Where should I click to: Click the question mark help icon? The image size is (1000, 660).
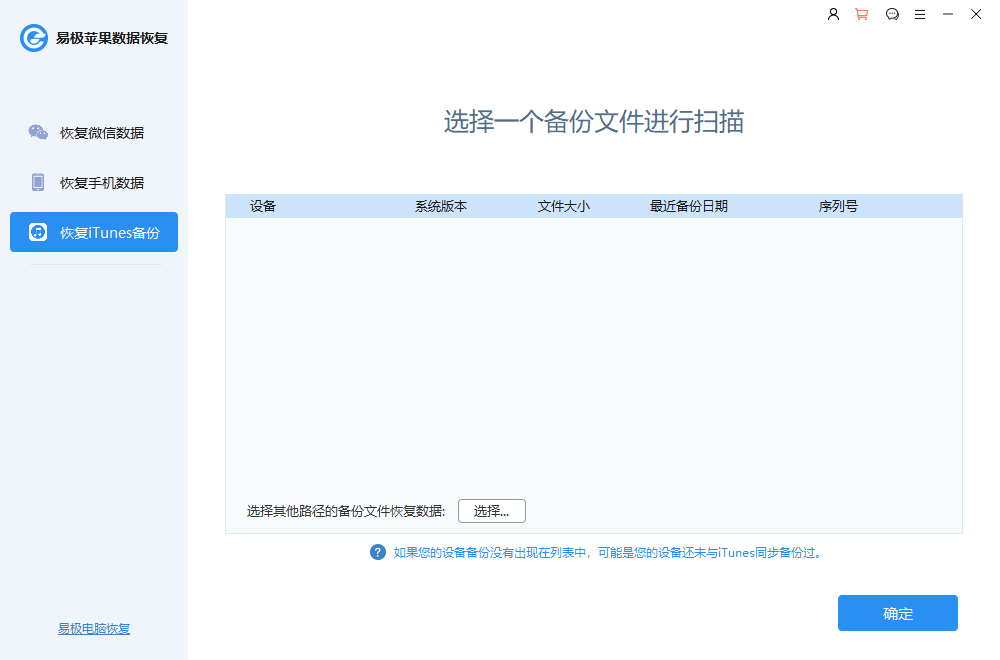[x=378, y=552]
